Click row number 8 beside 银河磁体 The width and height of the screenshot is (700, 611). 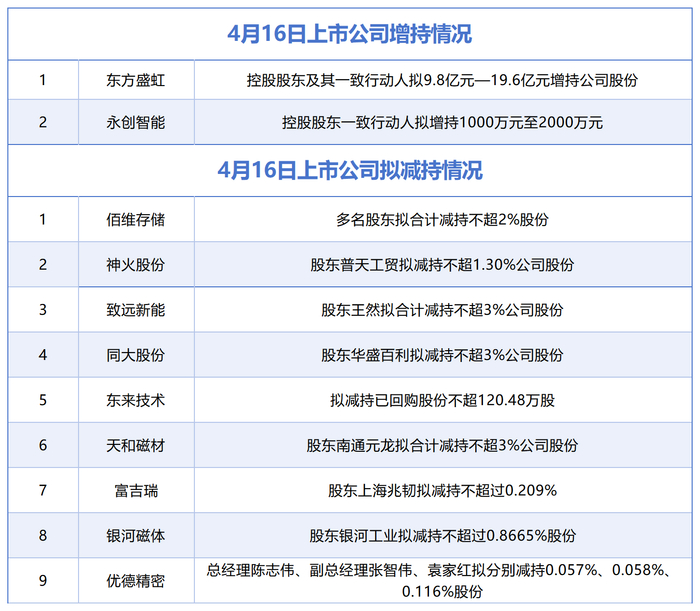(43, 536)
